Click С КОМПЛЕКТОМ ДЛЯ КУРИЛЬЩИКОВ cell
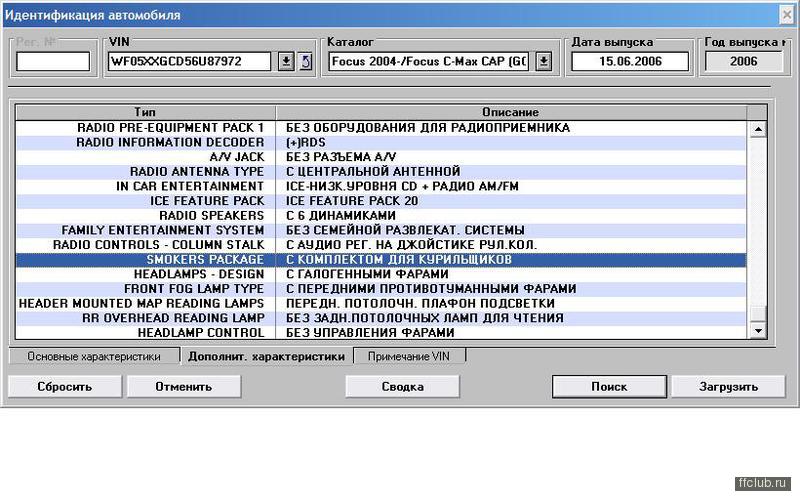800x500 pixels. pos(511,260)
